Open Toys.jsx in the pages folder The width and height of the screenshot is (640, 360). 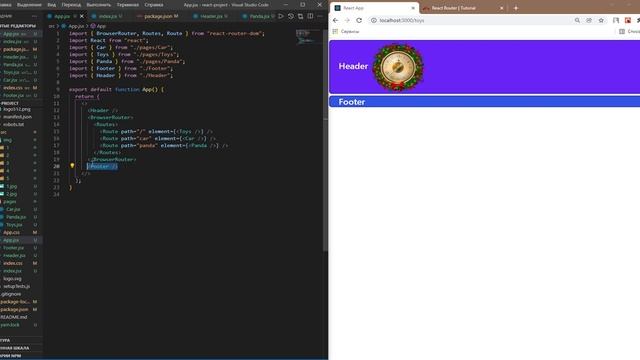[x=14, y=225]
